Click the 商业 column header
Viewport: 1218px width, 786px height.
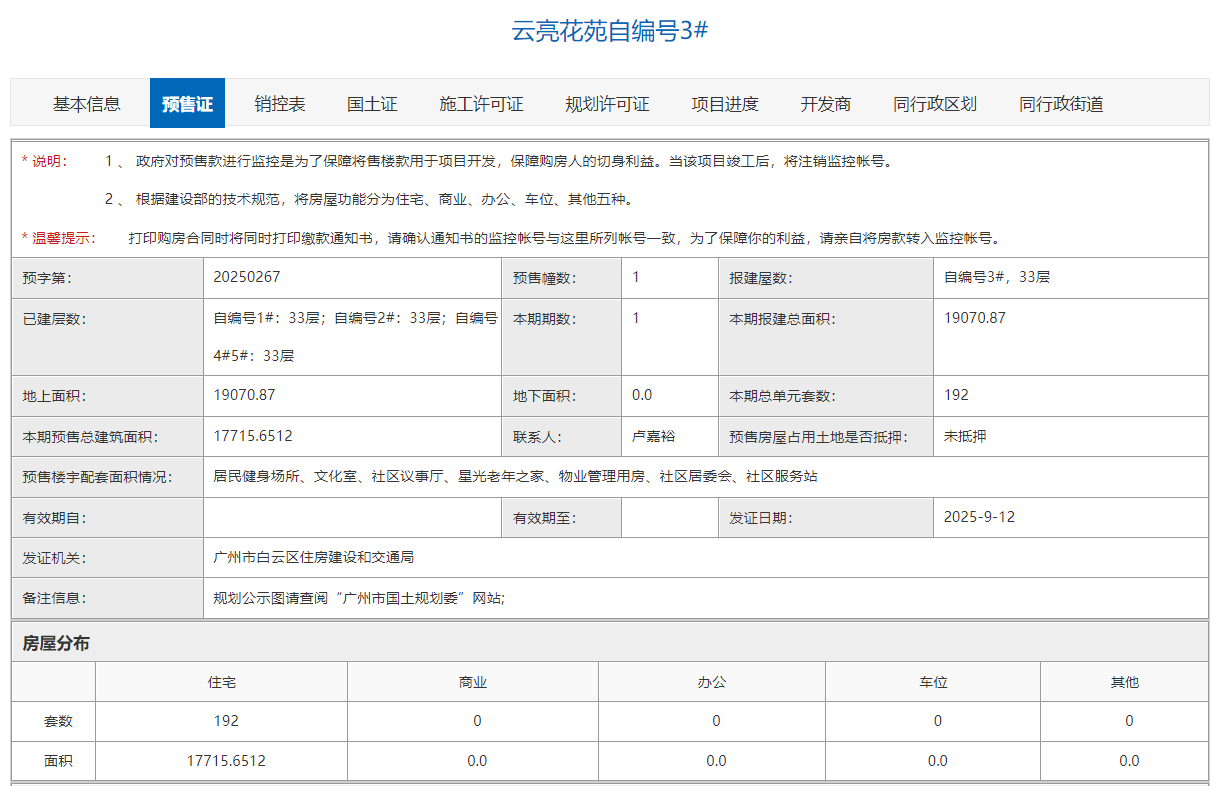473,682
